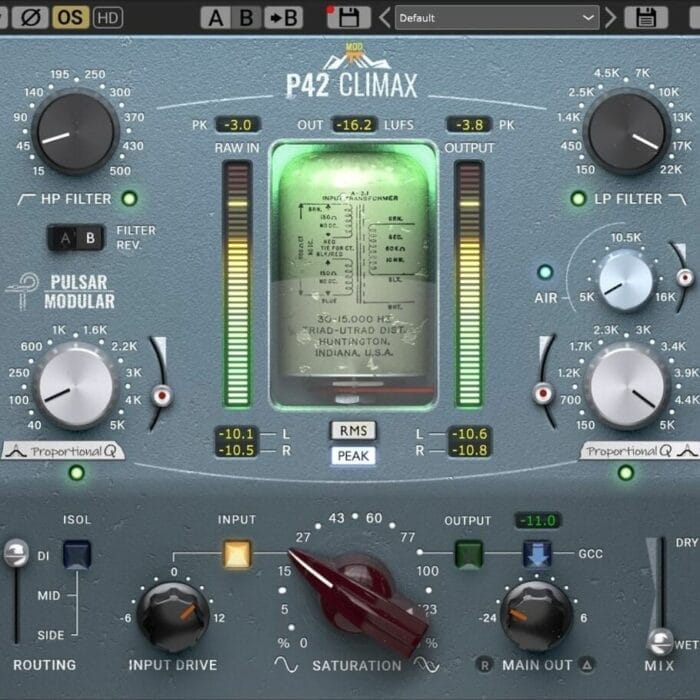The height and width of the screenshot is (700, 700).
Task: Click the save icon with red dot
Action: click(x=347, y=17)
